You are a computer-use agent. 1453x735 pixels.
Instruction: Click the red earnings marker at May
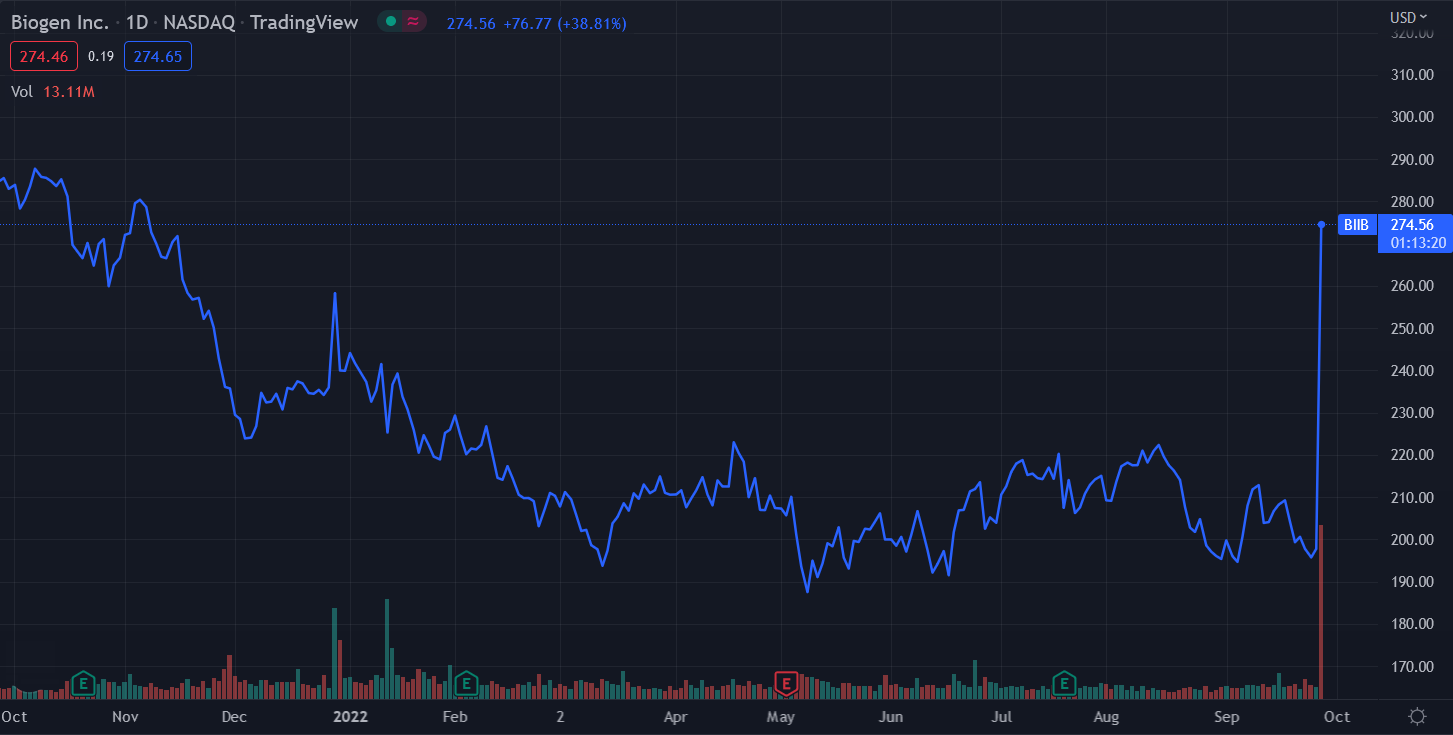click(786, 684)
